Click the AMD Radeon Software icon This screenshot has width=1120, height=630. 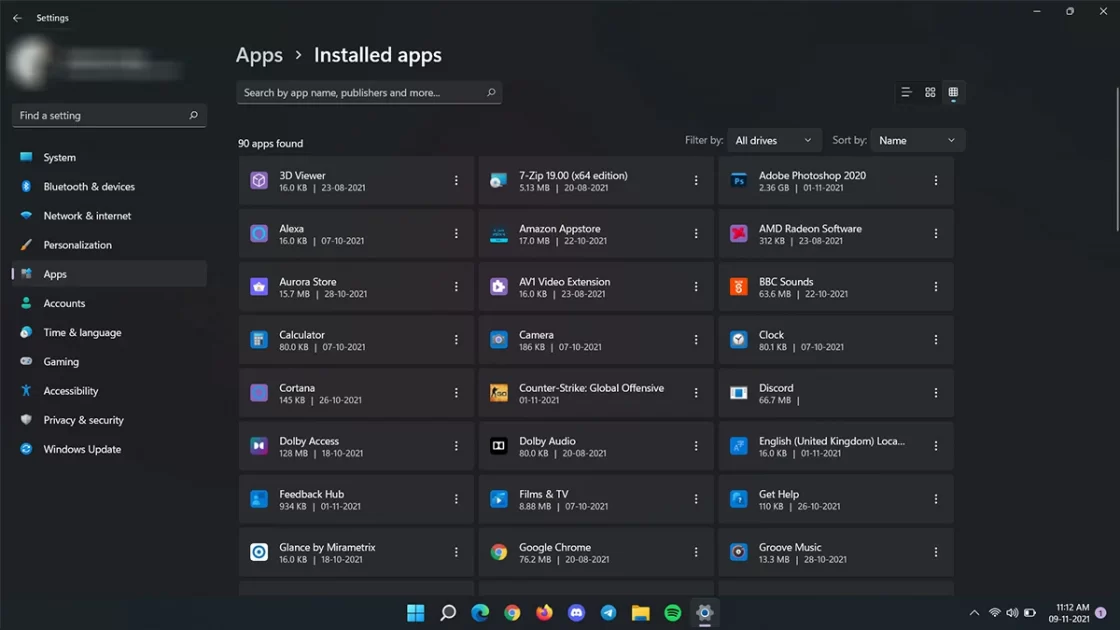pyautogui.click(x=738, y=234)
